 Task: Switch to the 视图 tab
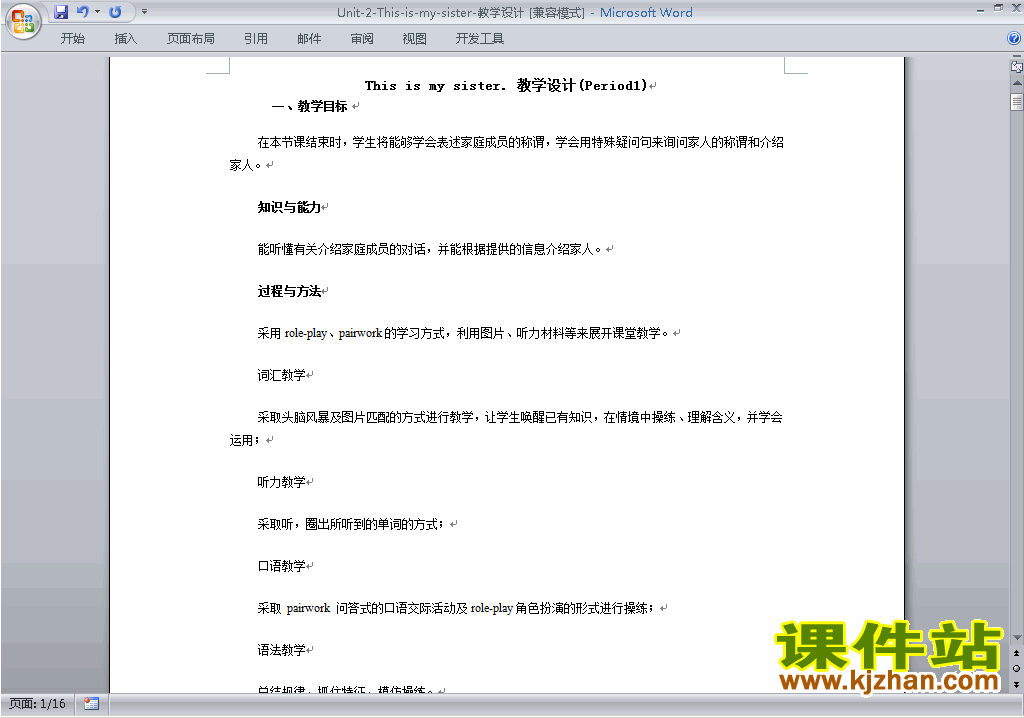pyautogui.click(x=415, y=39)
